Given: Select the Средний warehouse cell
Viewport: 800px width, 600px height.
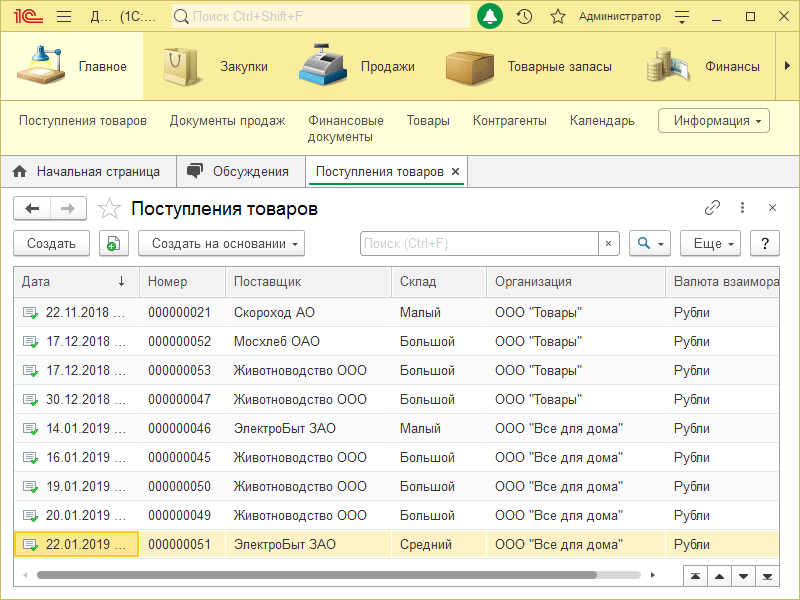Looking at the screenshot, I should 439,544.
